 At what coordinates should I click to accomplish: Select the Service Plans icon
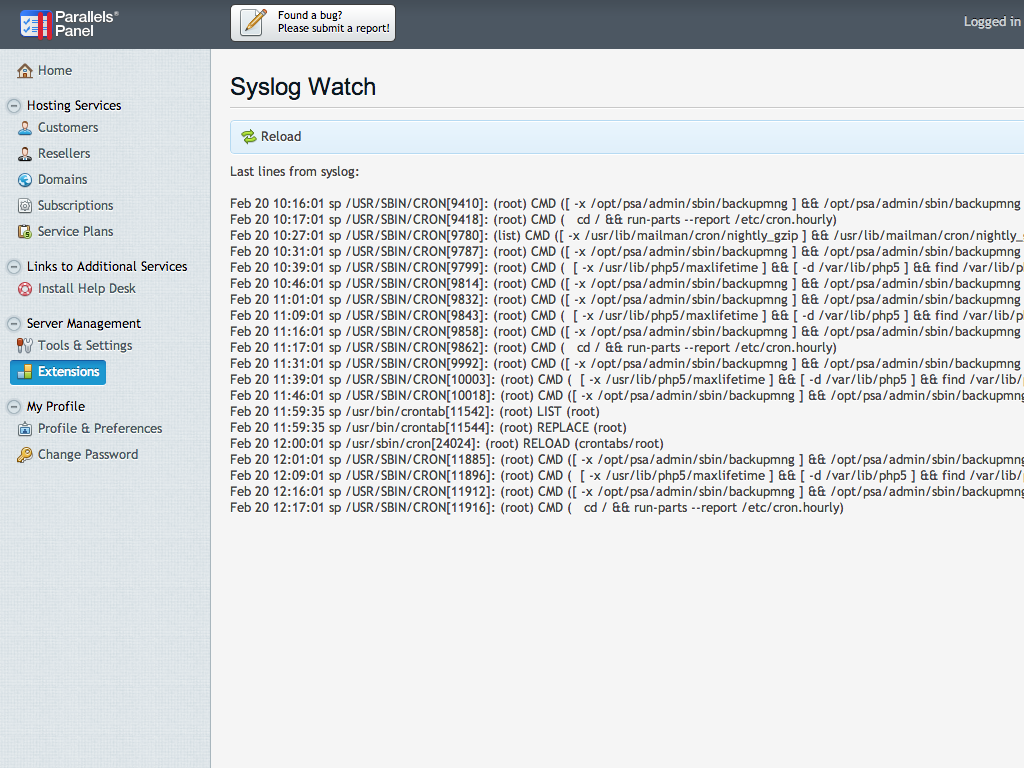click(x=24, y=231)
